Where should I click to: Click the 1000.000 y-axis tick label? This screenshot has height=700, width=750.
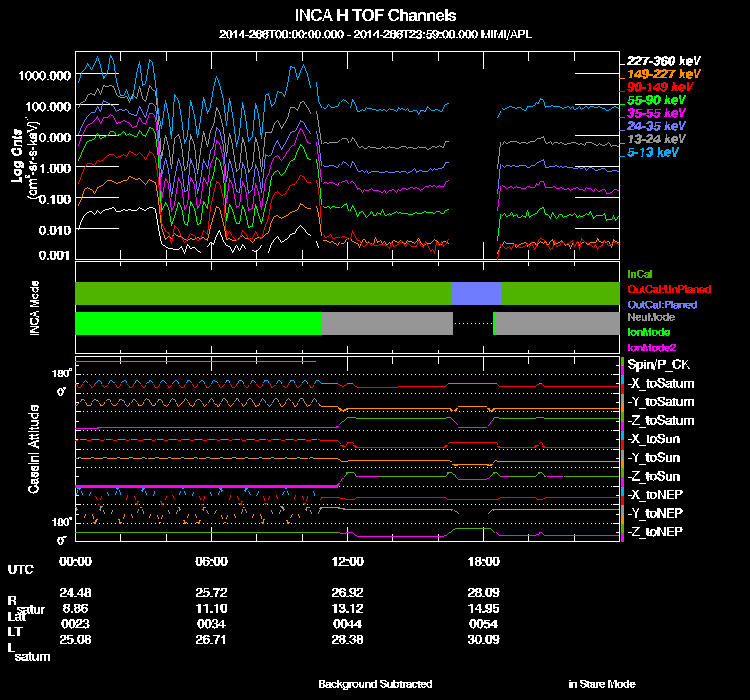pos(44,76)
